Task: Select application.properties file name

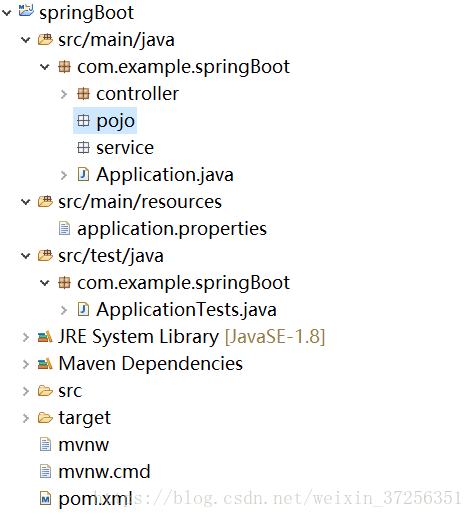Action: (172, 229)
